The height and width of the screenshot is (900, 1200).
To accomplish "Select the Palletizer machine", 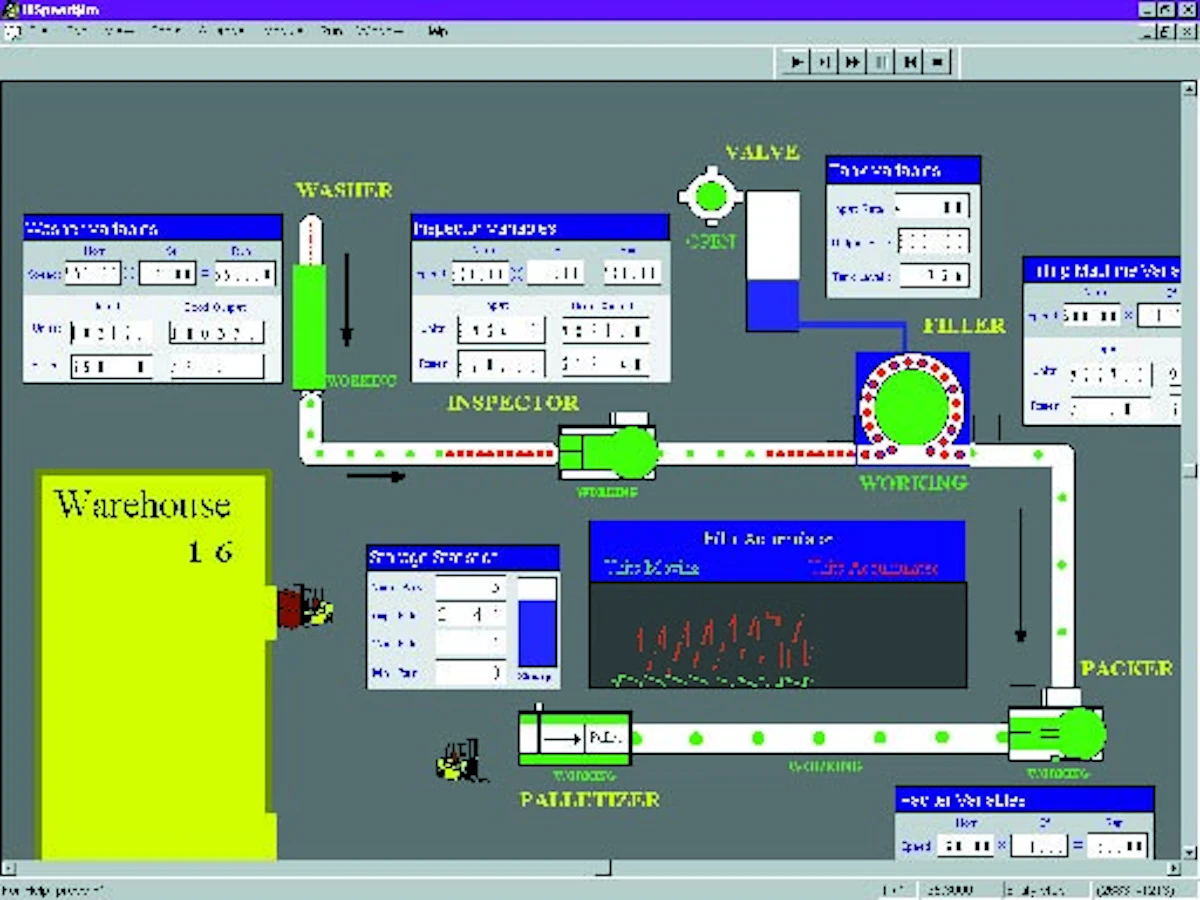I will (x=574, y=739).
